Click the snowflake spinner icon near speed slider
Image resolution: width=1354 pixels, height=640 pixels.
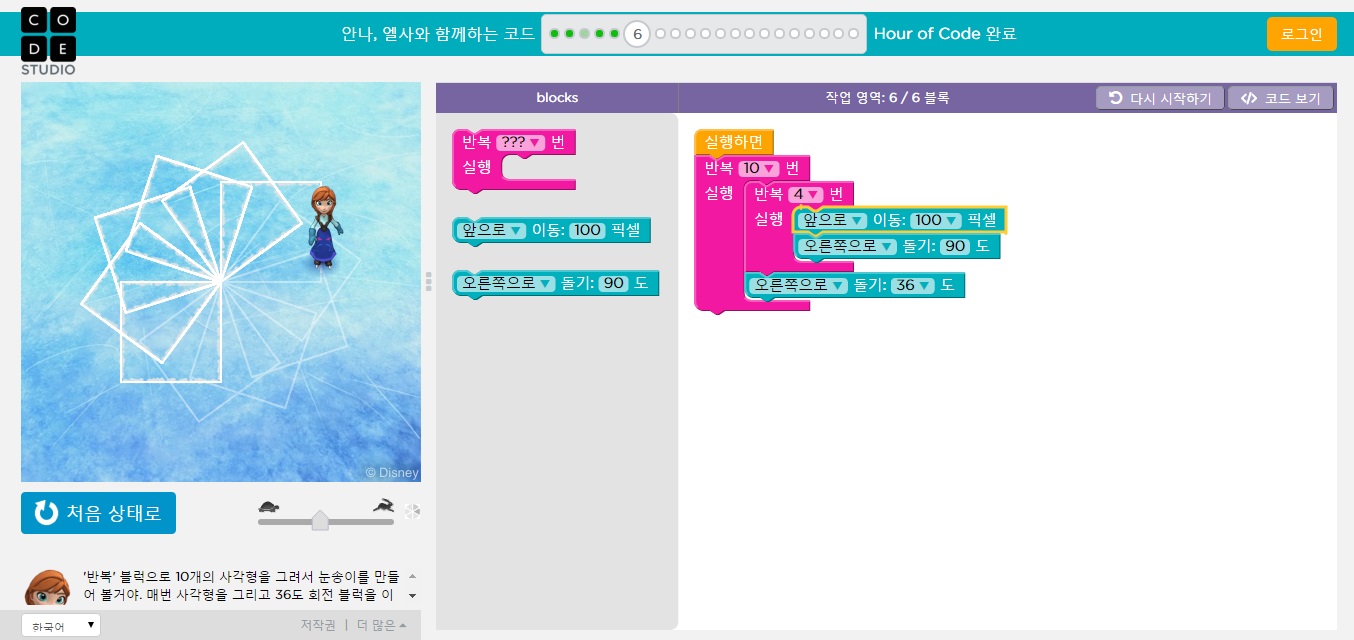pyautogui.click(x=412, y=512)
